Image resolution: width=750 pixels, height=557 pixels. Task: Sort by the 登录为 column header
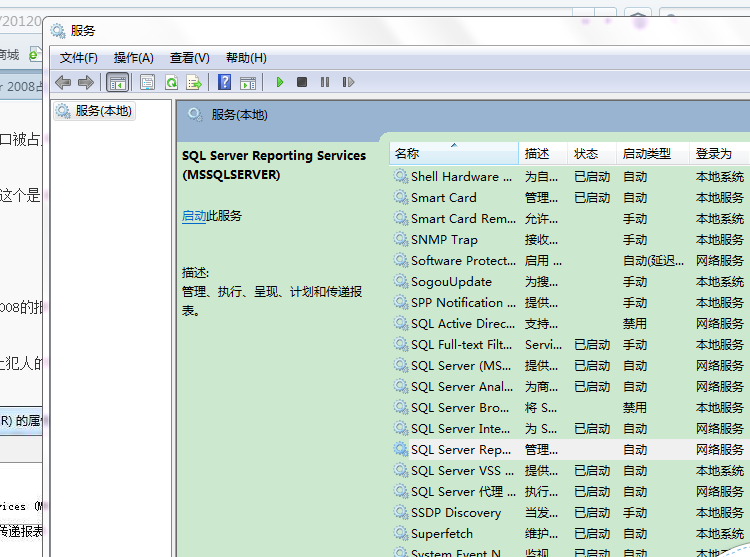719,153
